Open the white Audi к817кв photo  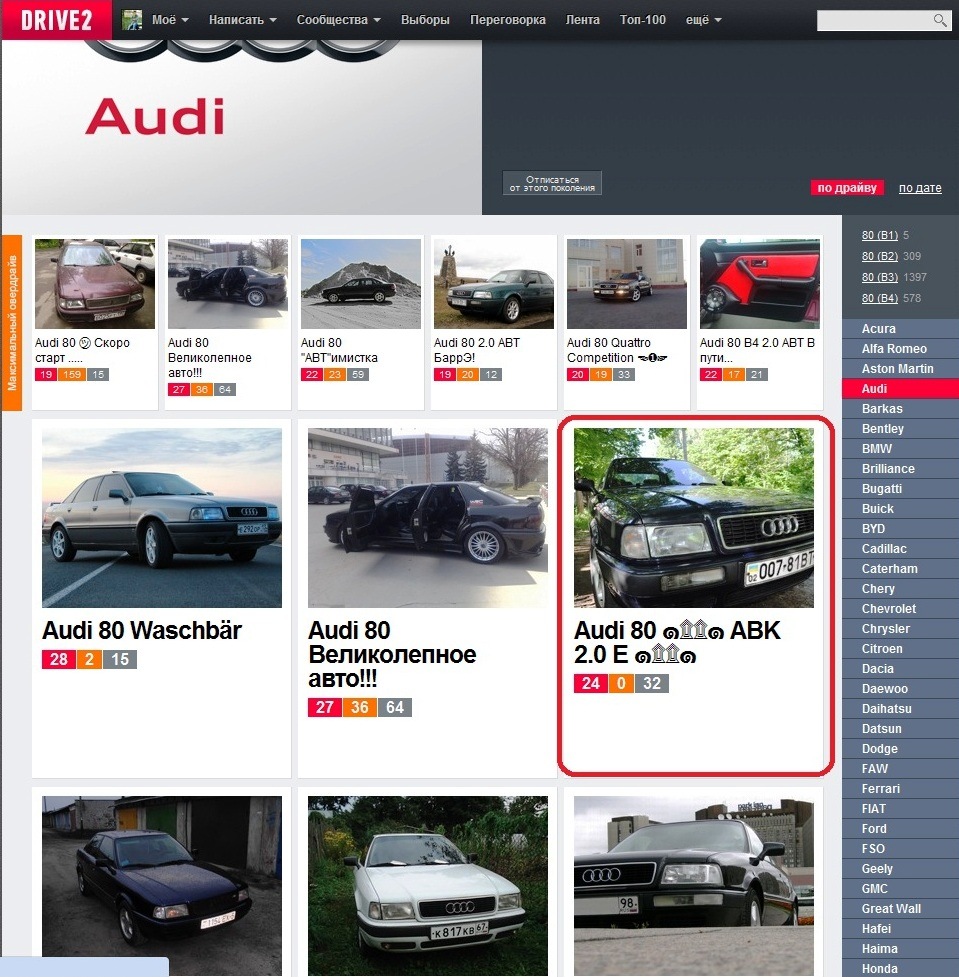coord(427,886)
